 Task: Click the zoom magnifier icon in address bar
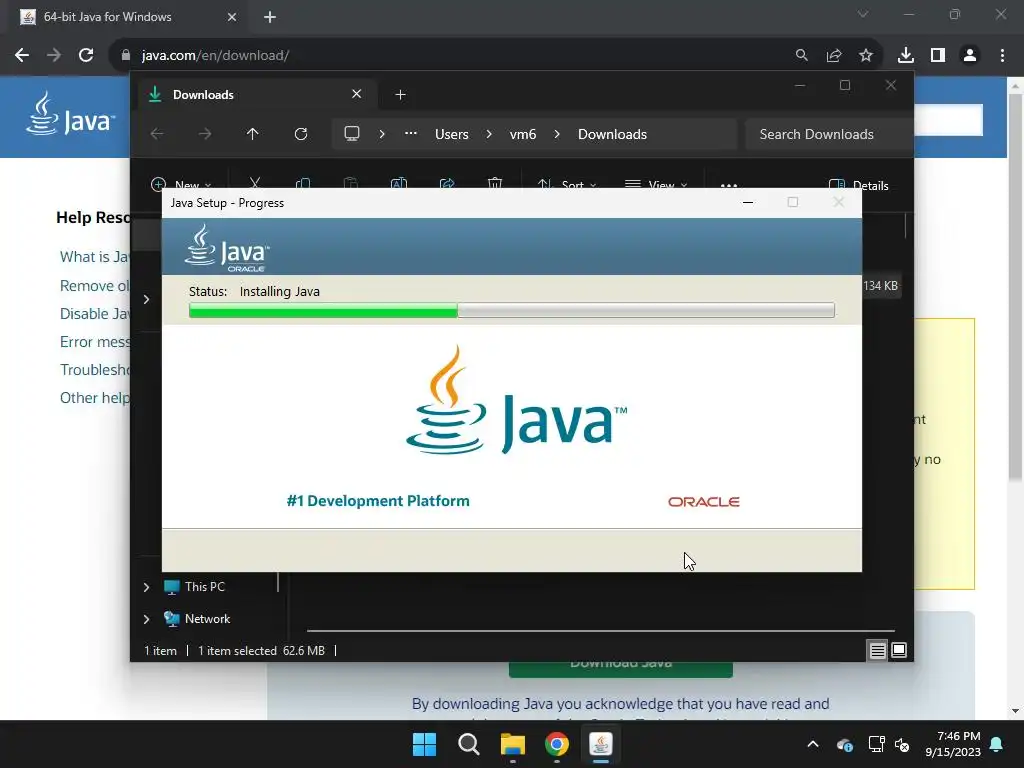[801, 56]
